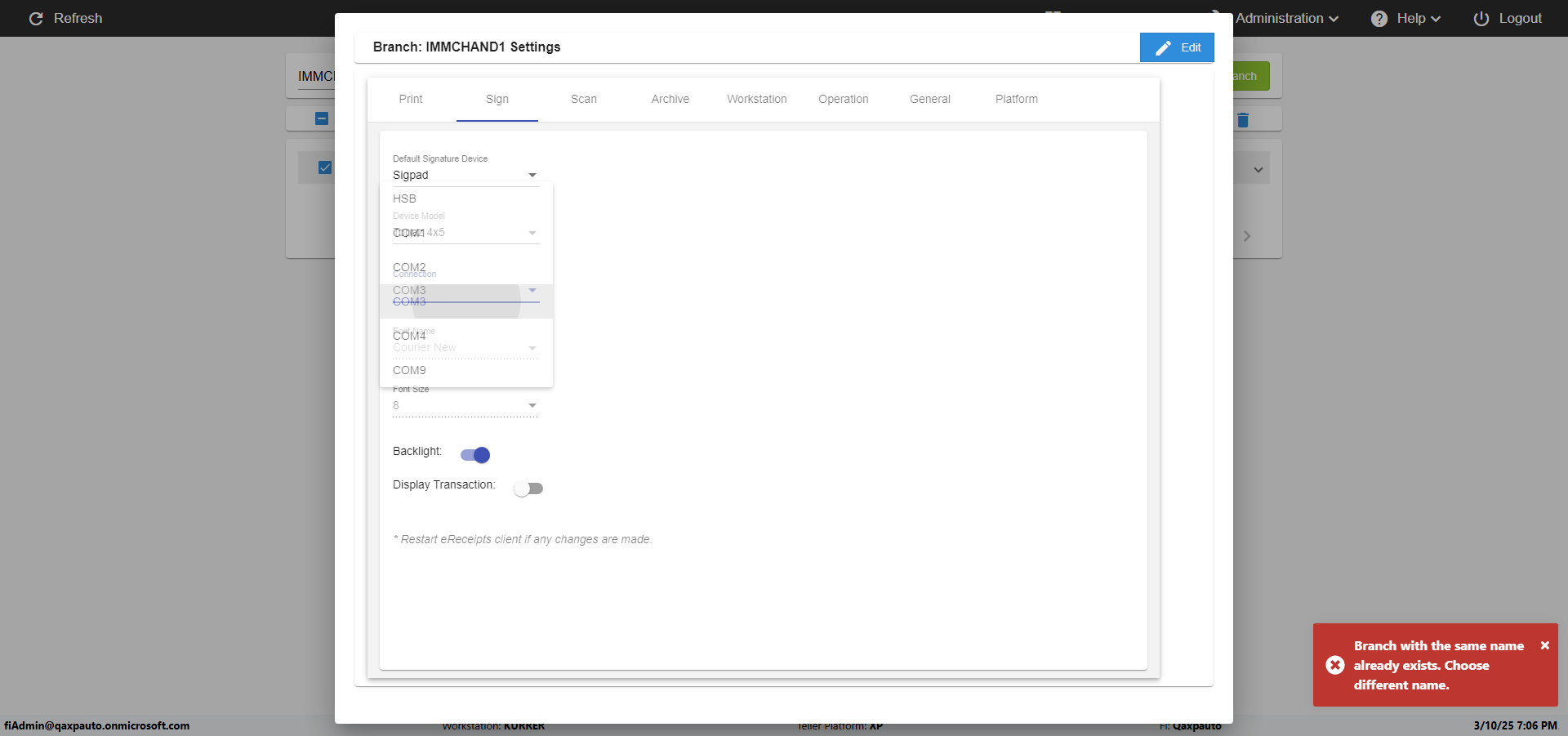
Task: Click the right arrow chevron in background
Action: pyautogui.click(x=1247, y=236)
